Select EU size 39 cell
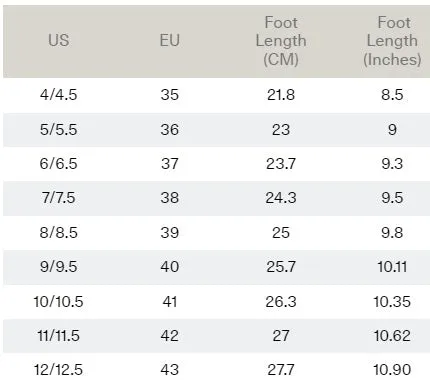Viewport: 430px width, 386px height. coord(170,232)
